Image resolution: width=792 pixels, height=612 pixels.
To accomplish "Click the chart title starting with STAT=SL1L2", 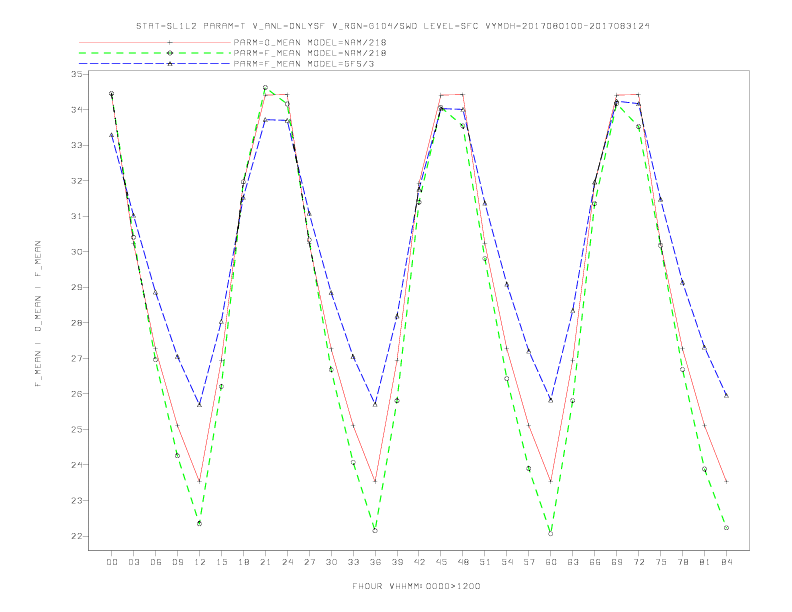I will (x=393, y=26).
